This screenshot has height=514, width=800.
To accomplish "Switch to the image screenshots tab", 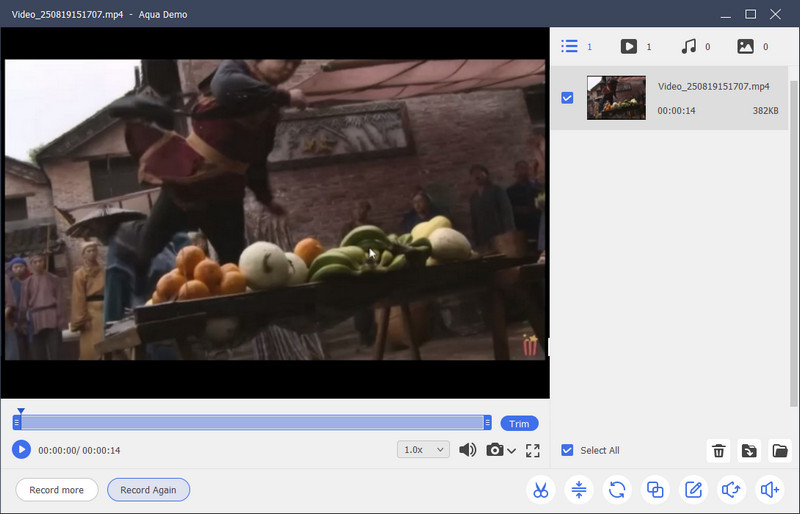I will [753, 46].
